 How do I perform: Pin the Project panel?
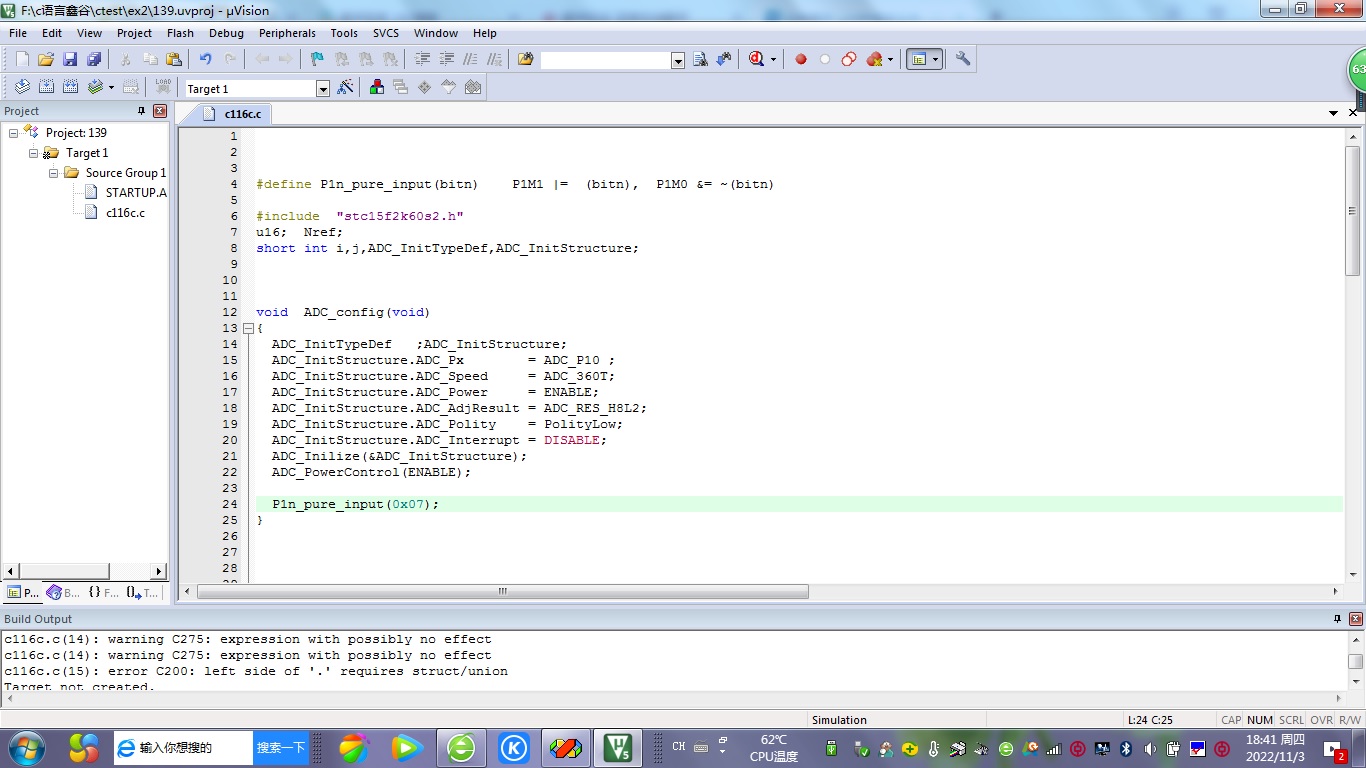click(141, 111)
